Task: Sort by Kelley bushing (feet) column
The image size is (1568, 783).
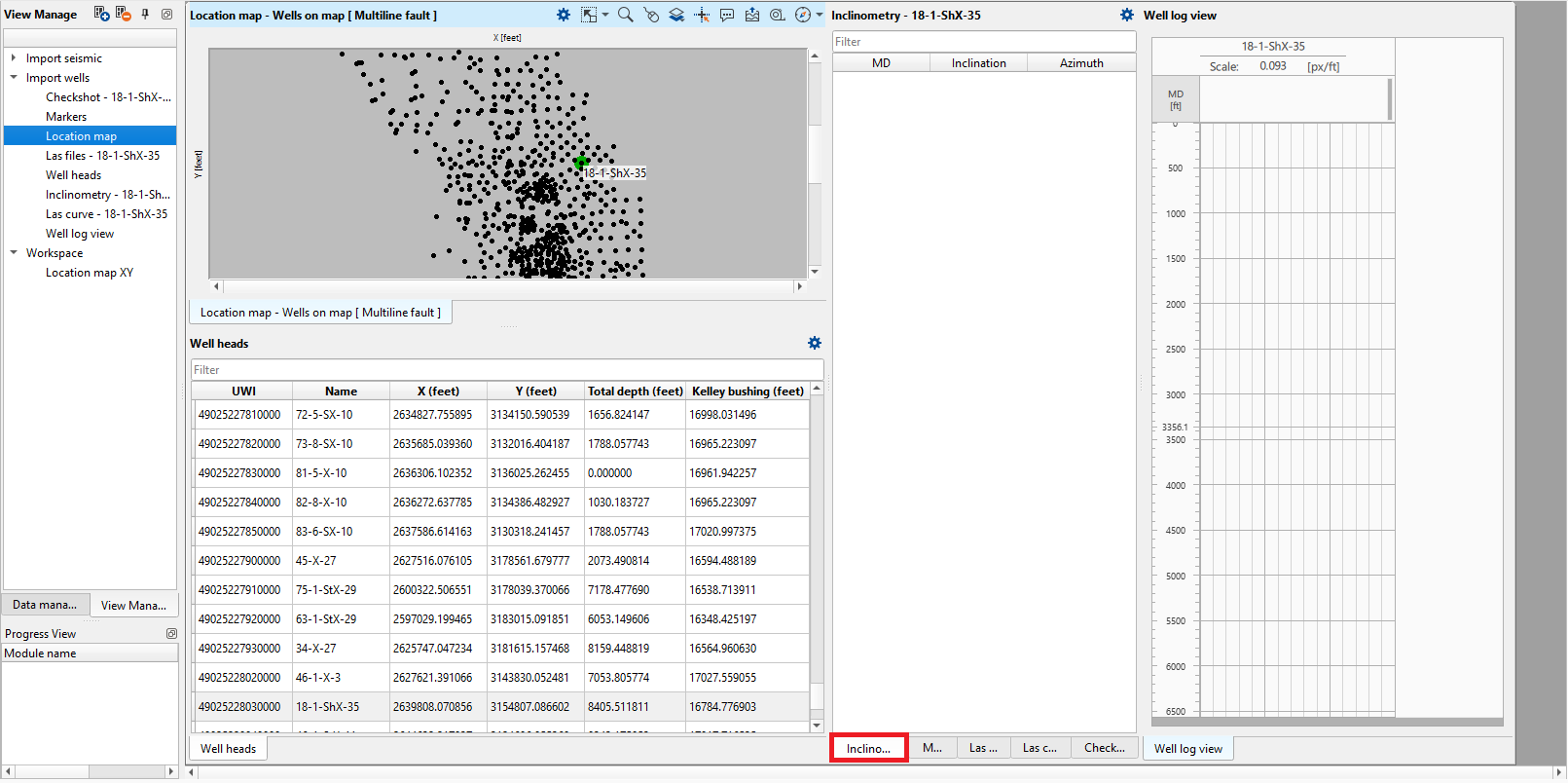Action: pyautogui.click(x=748, y=391)
